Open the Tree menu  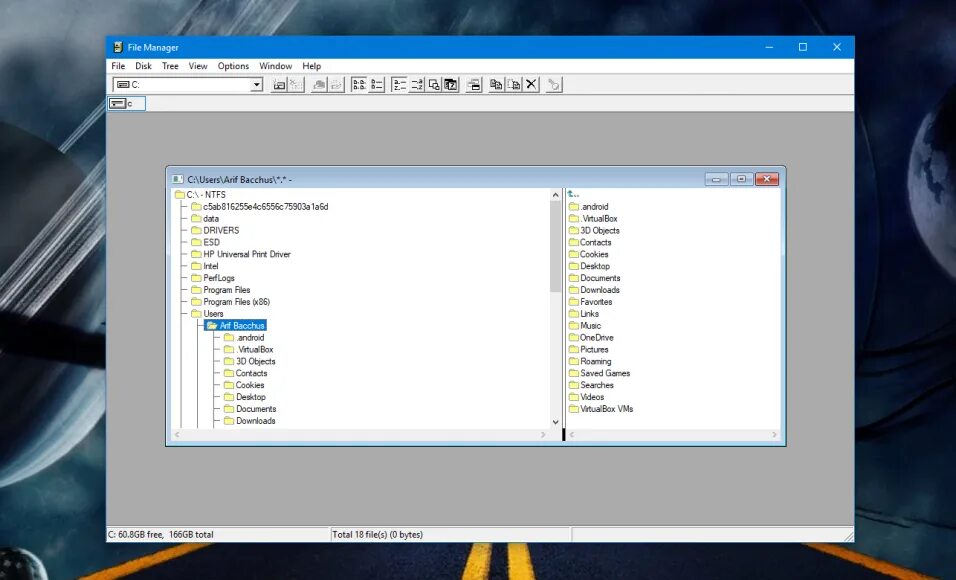click(x=169, y=66)
